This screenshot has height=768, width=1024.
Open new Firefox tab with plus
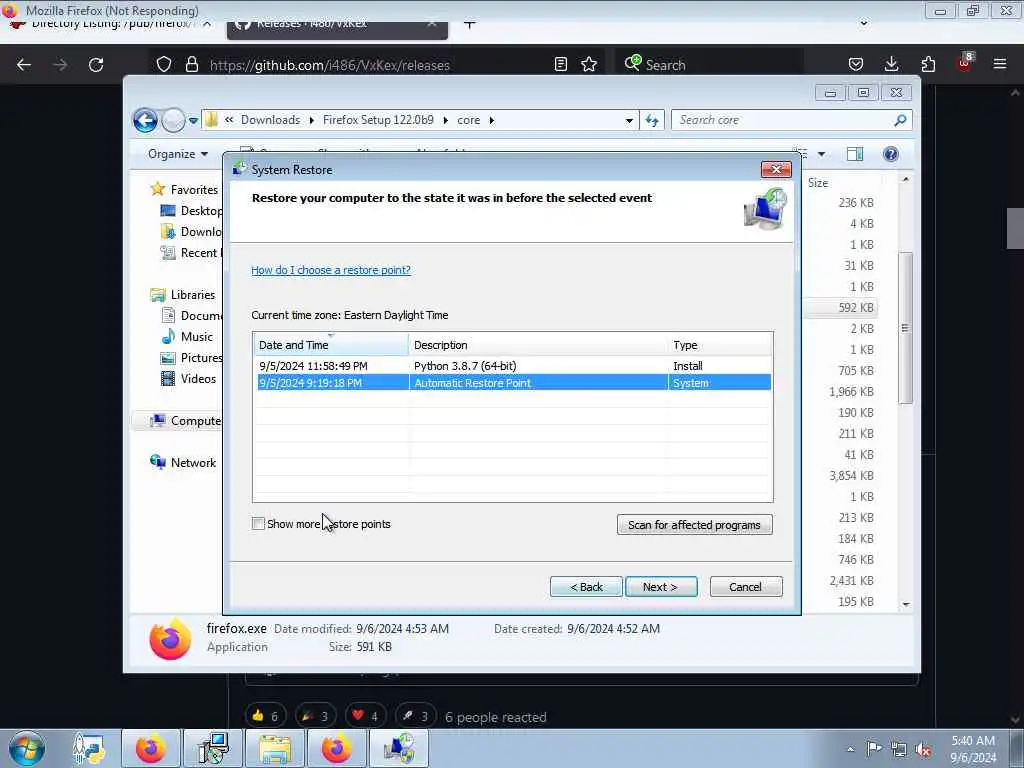470,25
